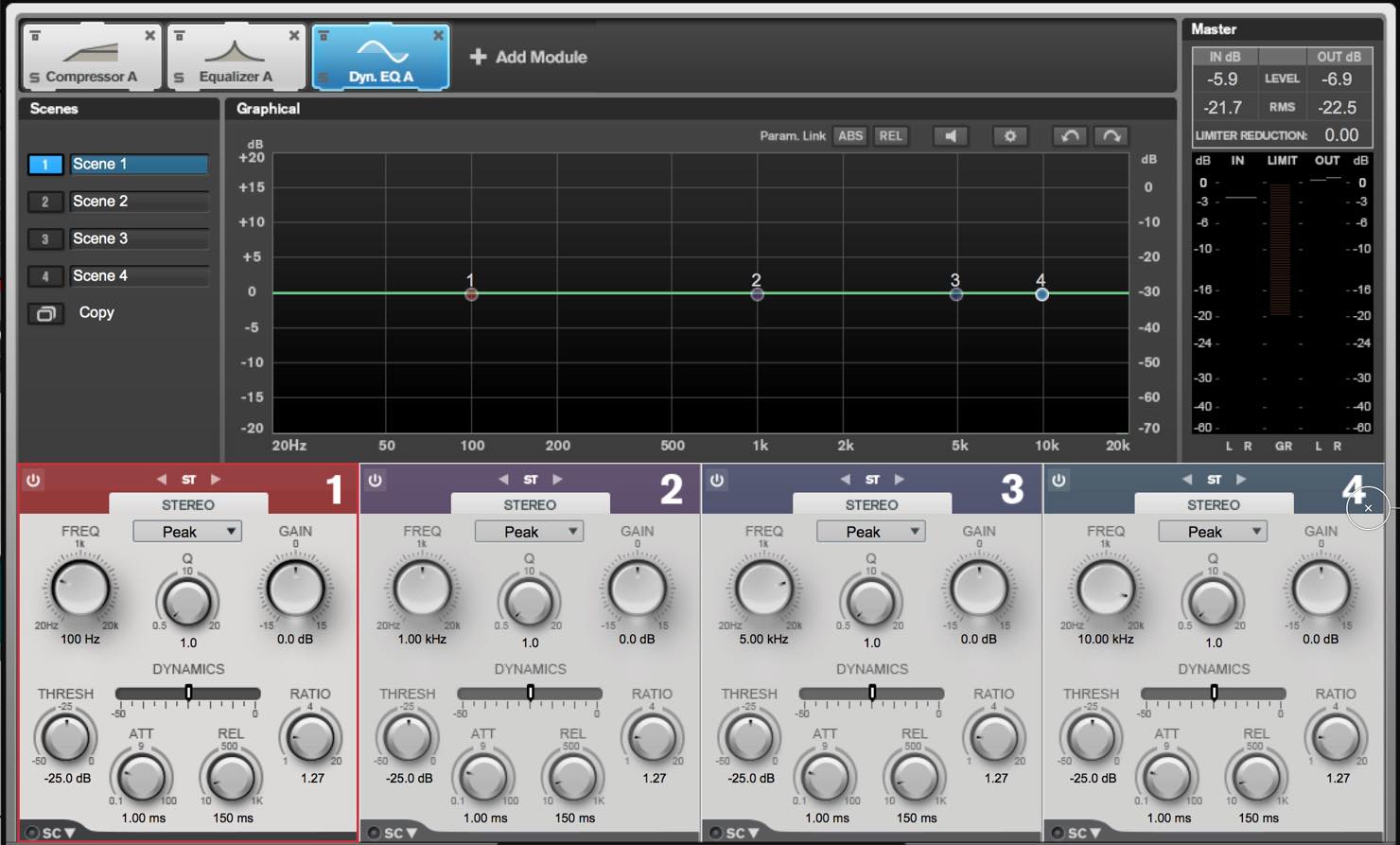Switch to the Equalizer A module tab

[236, 58]
